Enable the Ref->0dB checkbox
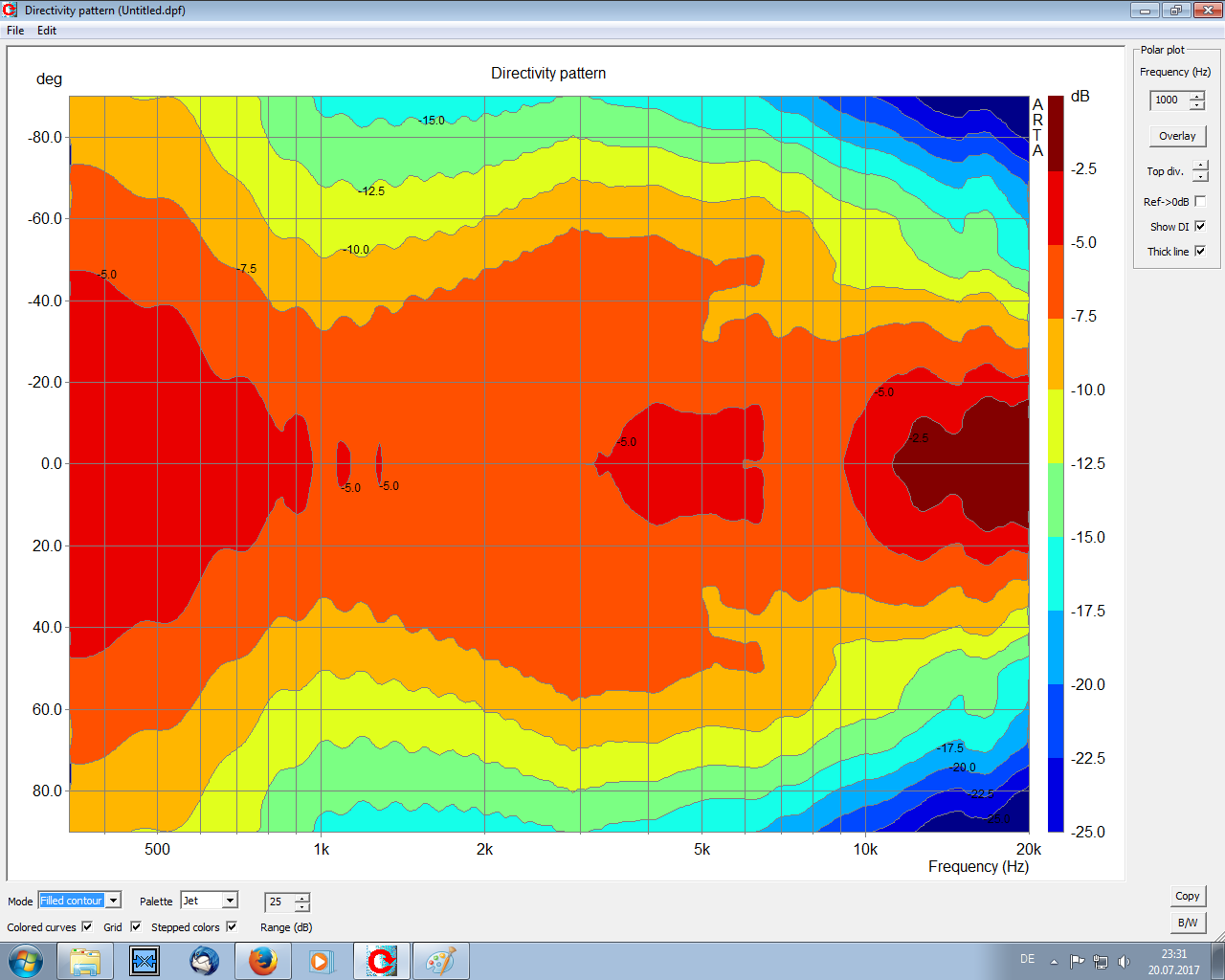Screen dimensions: 1225x980 (1200, 202)
